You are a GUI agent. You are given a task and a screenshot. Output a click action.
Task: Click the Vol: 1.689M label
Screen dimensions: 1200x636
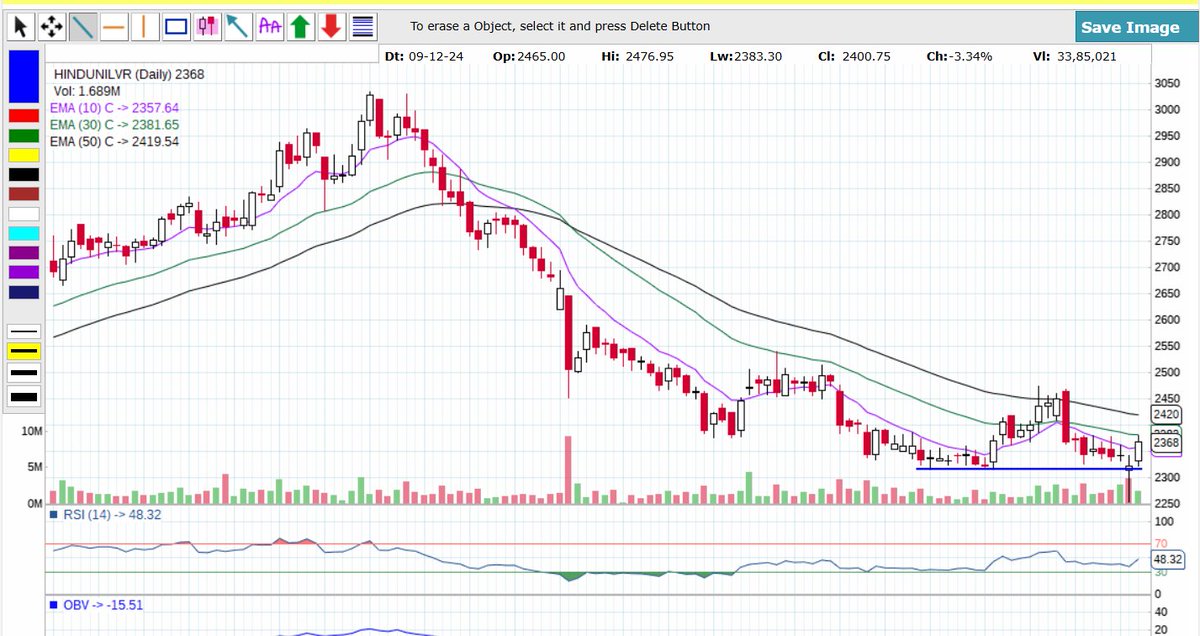coord(88,90)
